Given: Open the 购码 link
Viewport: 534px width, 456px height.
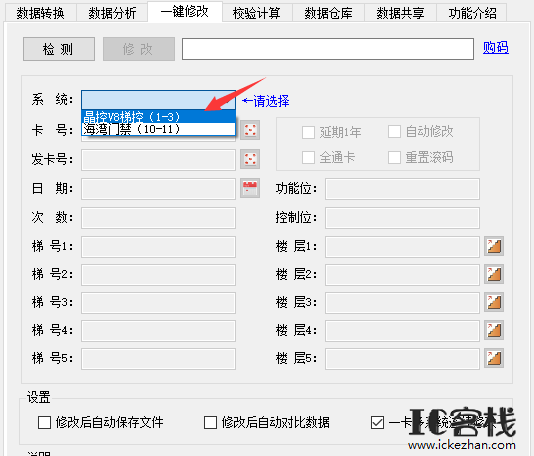Looking at the screenshot, I should [x=496, y=48].
